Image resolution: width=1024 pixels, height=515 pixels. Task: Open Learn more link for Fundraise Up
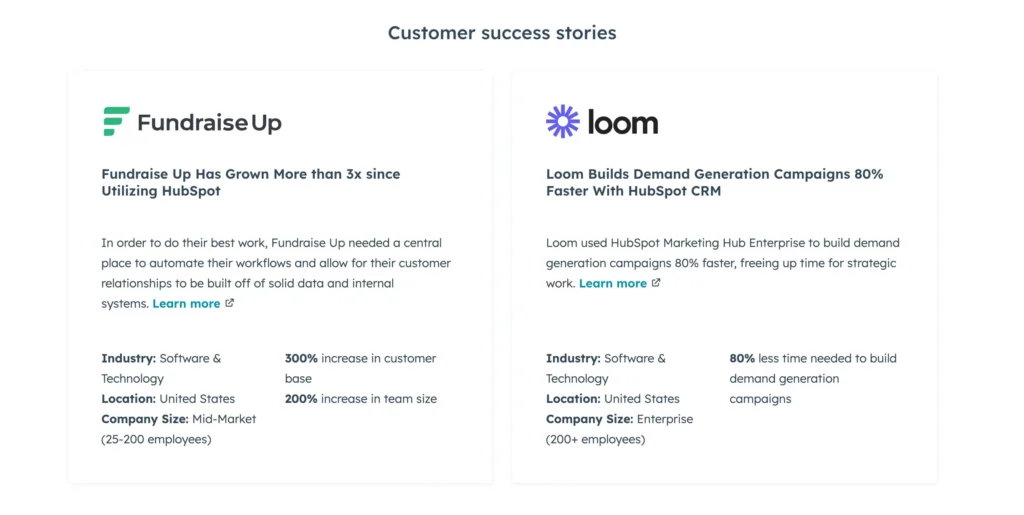(186, 304)
